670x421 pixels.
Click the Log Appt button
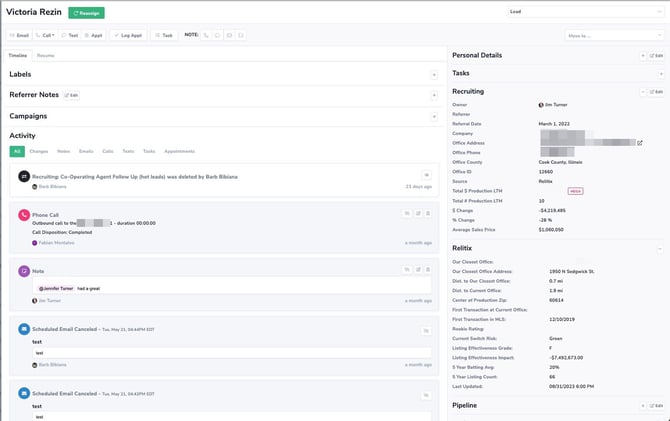click(128, 35)
